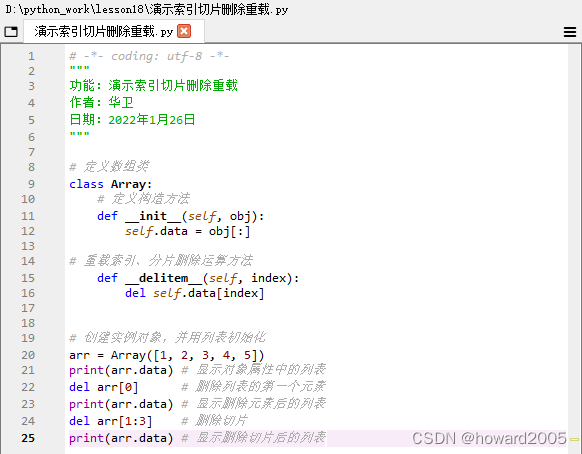Click the 'del arr[0]' statement
Image resolution: width=582 pixels, height=454 pixels.
pos(104,387)
